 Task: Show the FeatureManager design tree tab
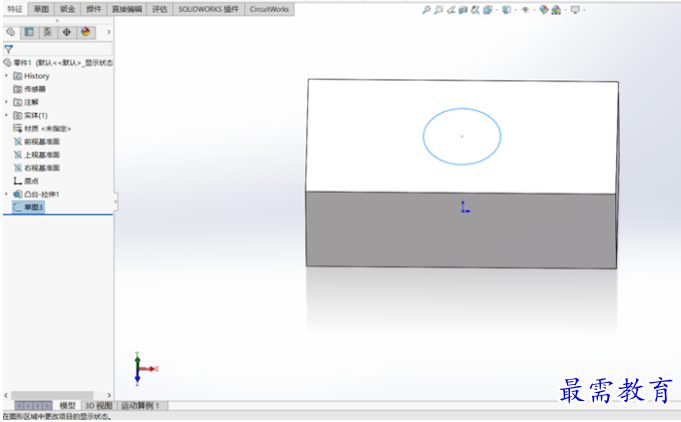tap(11, 32)
